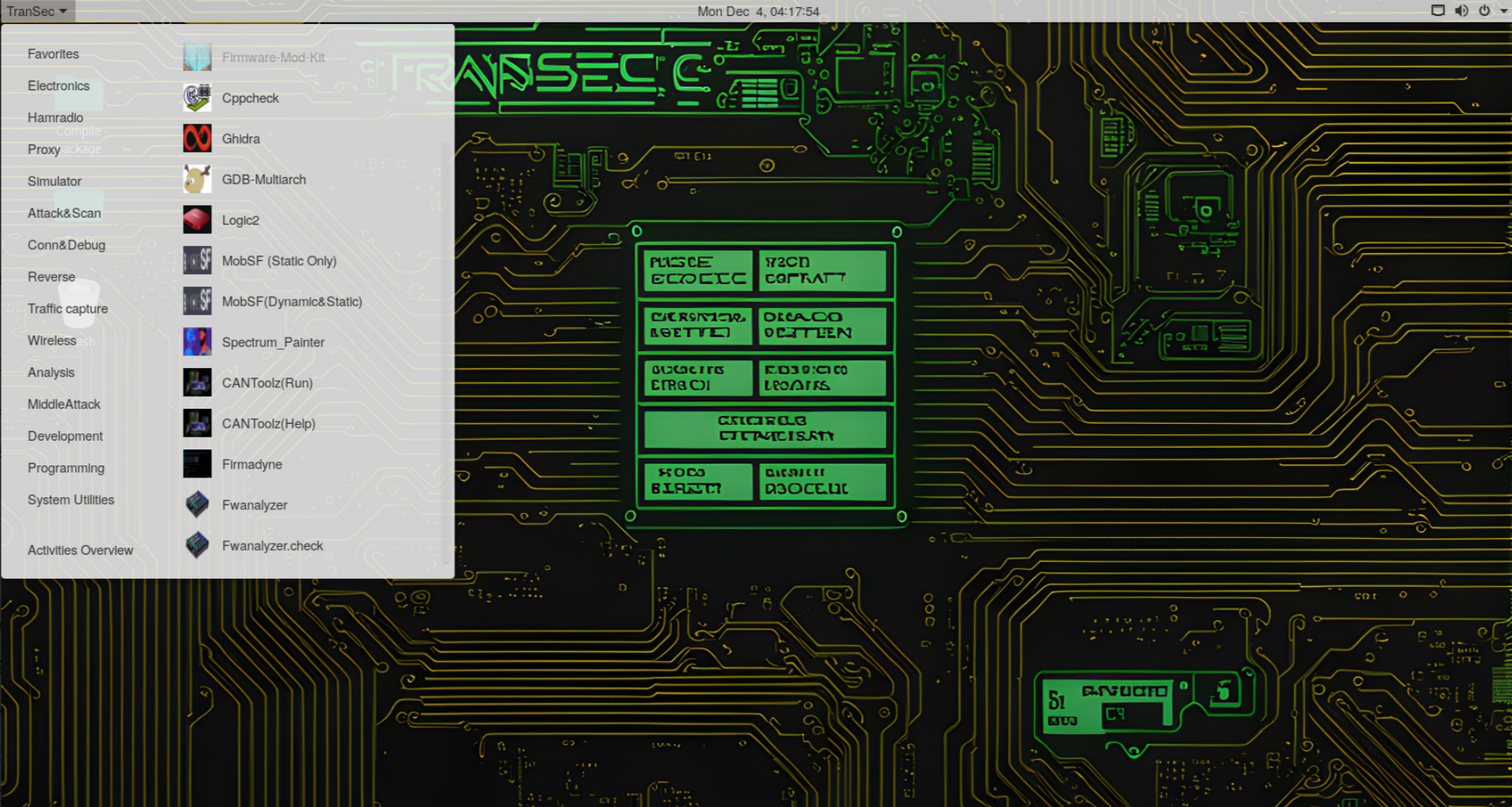Open the Firmware-Mod-Kit icon
Viewport: 1512px width, 807px height.
coord(197,57)
